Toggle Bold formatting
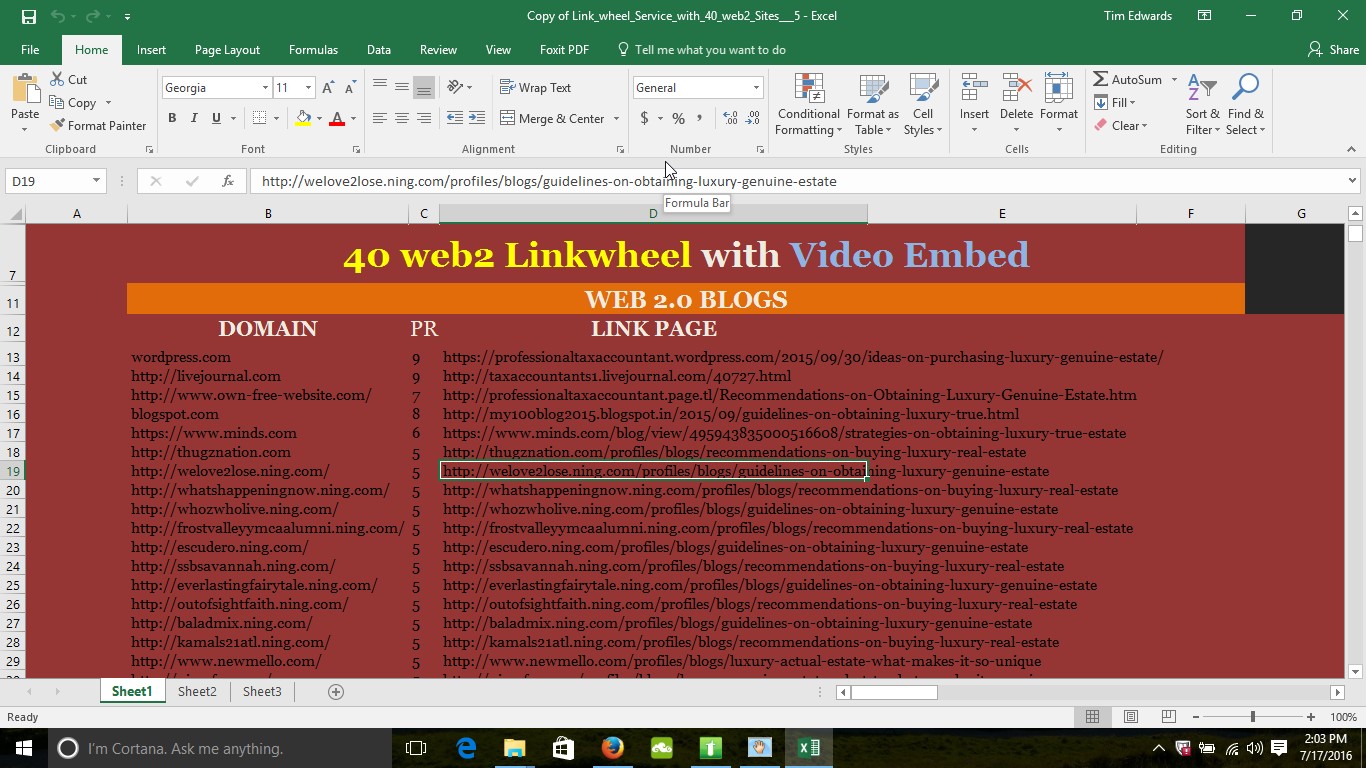The image size is (1366, 768). pyautogui.click(x=172, y=118)
